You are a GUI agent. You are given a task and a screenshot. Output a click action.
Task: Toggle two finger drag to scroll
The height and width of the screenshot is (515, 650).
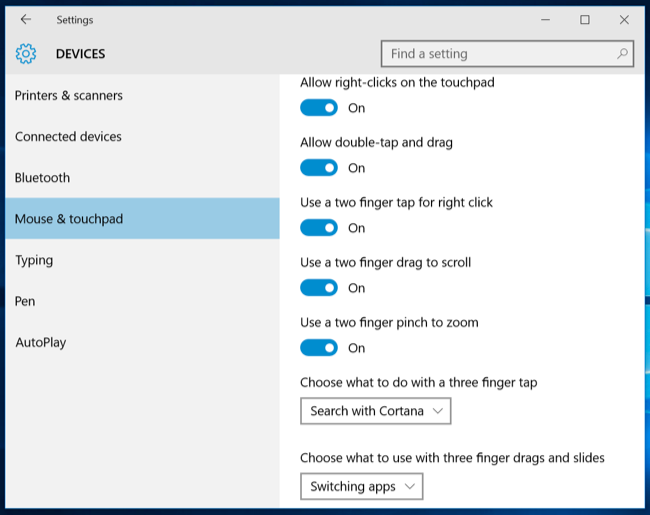tap(319, 288)
